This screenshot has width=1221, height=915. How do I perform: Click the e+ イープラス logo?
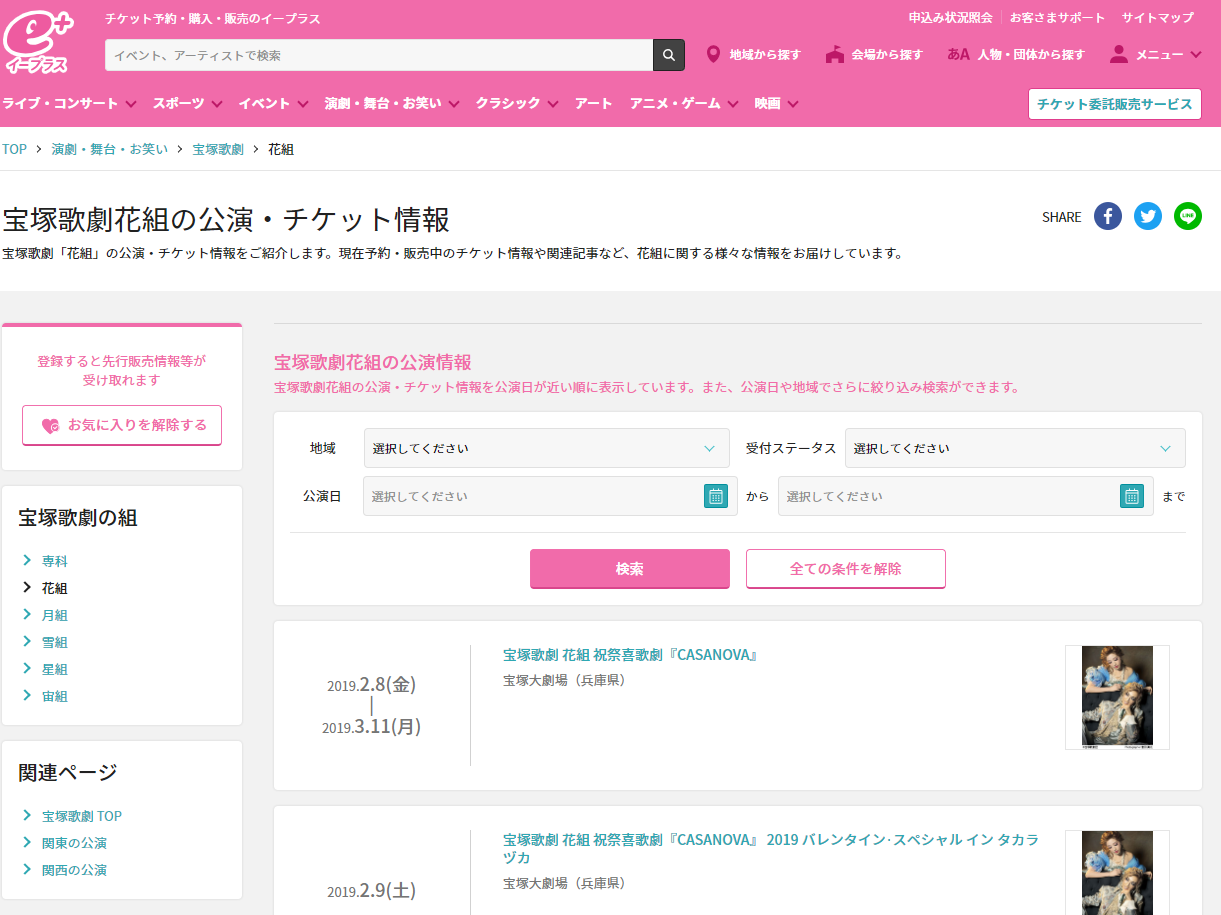[36, 42]
